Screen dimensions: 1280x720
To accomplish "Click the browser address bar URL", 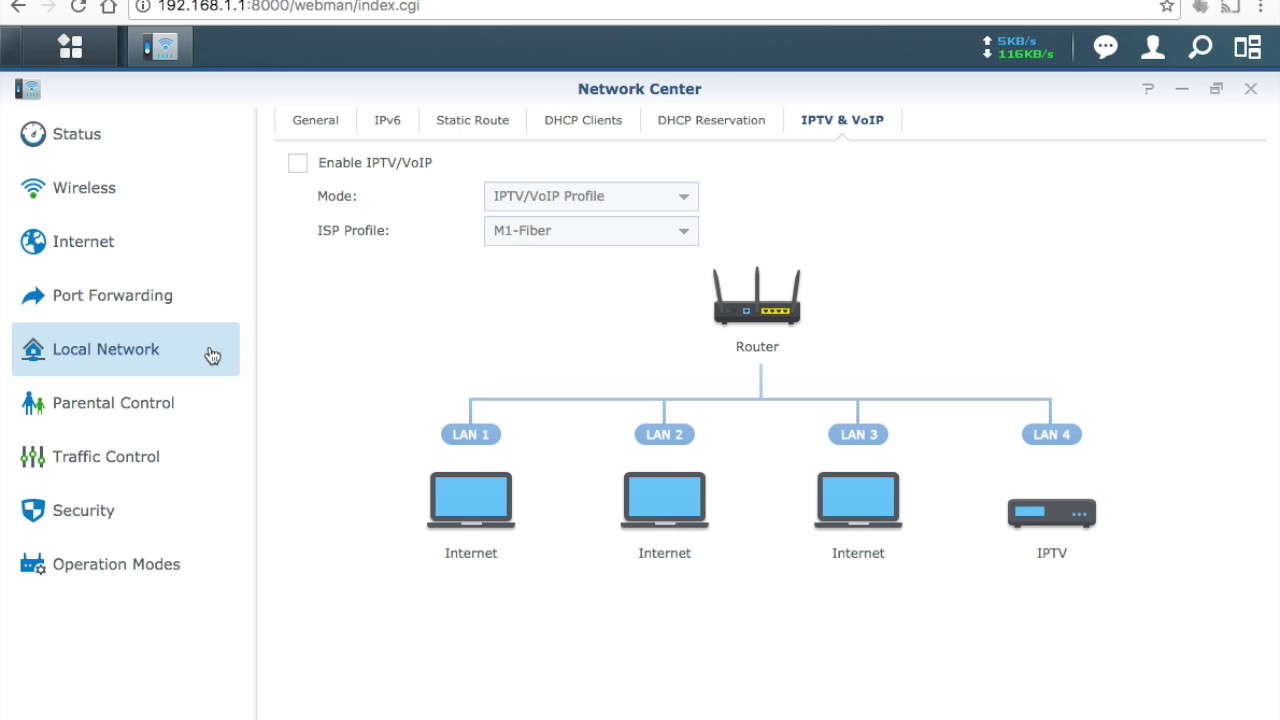I will tap(288, 6).
